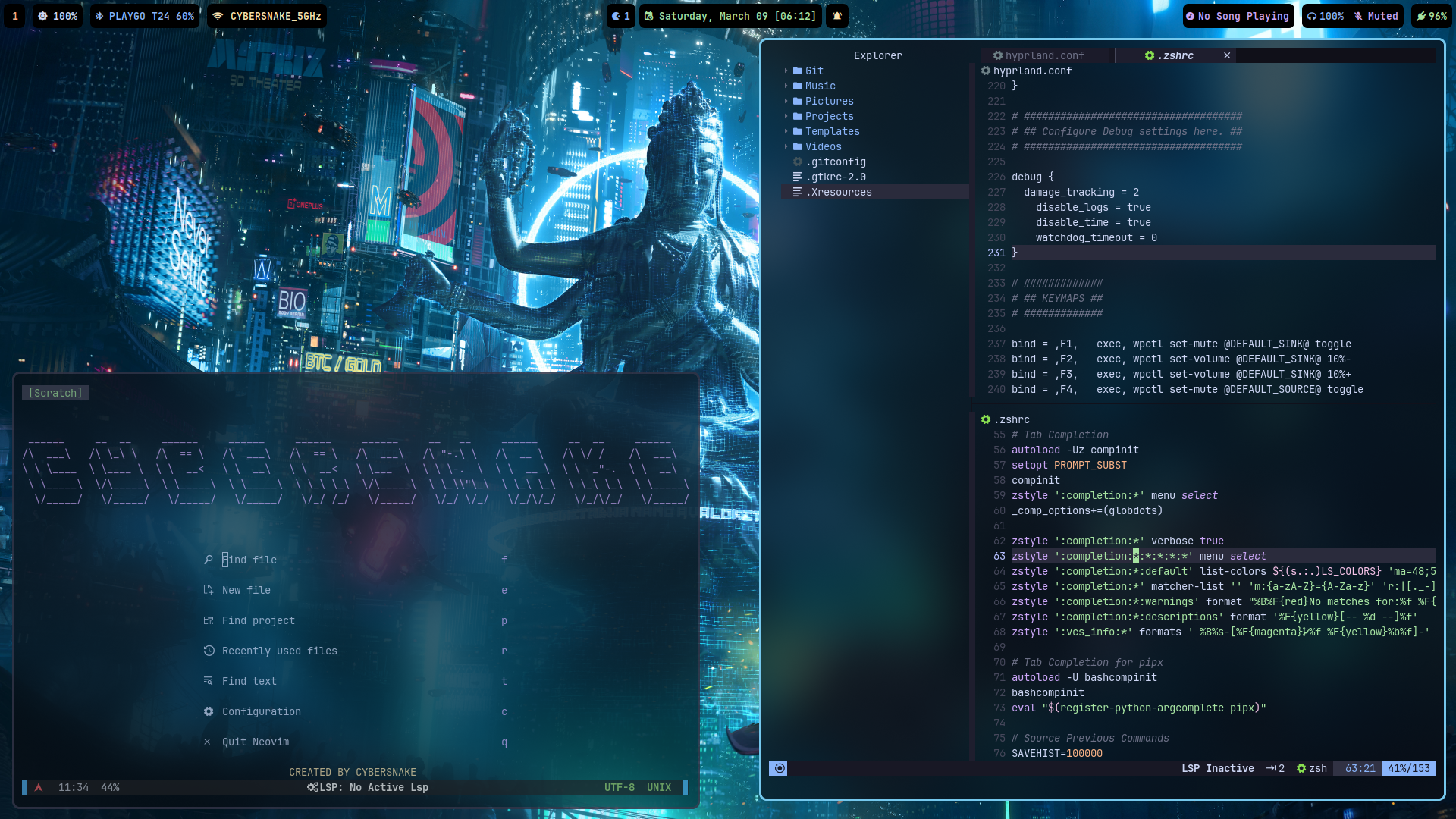Viewport: 1456px width, 819px height.
Task: Expand the Videos folder in tree
Action: 823,146
